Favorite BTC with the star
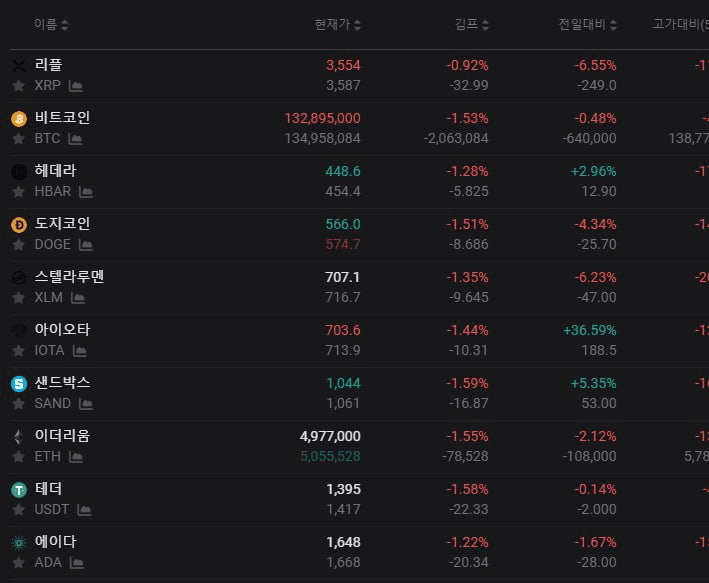Viewport: 709px width, 583px height. 19,138
